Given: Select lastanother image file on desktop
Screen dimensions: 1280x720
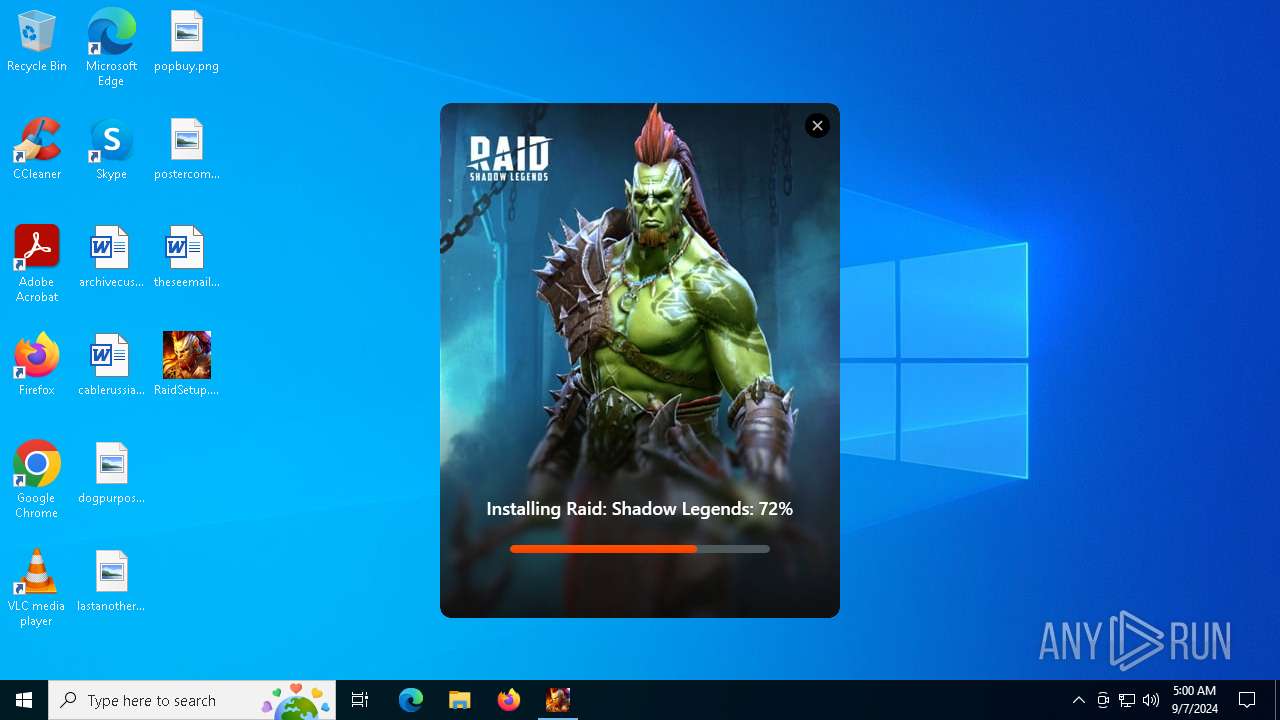Looking at the screenshot, I should [111, 581].
